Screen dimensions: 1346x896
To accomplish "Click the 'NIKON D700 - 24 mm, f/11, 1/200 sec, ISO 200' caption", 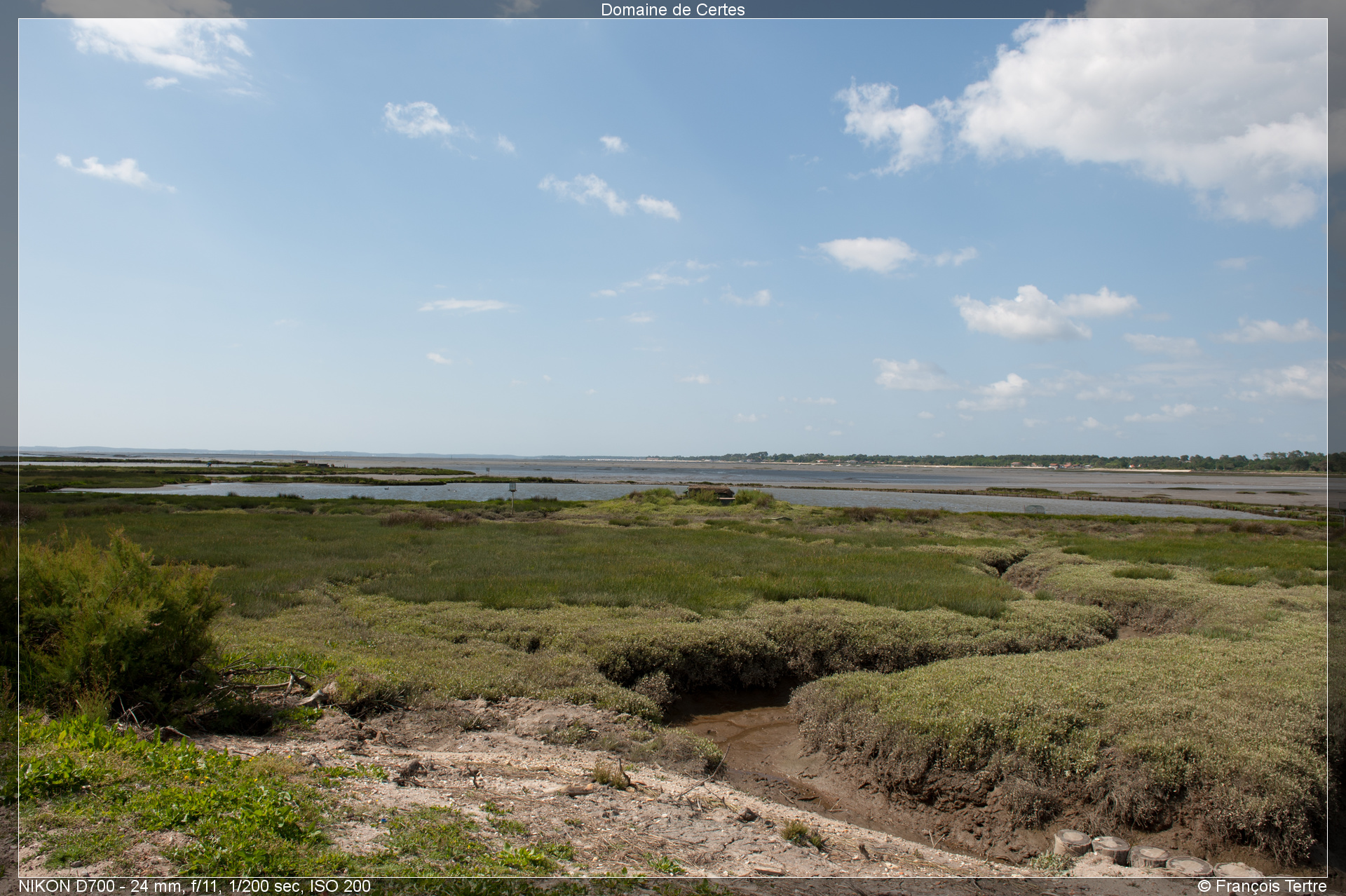I will (194, 886).
